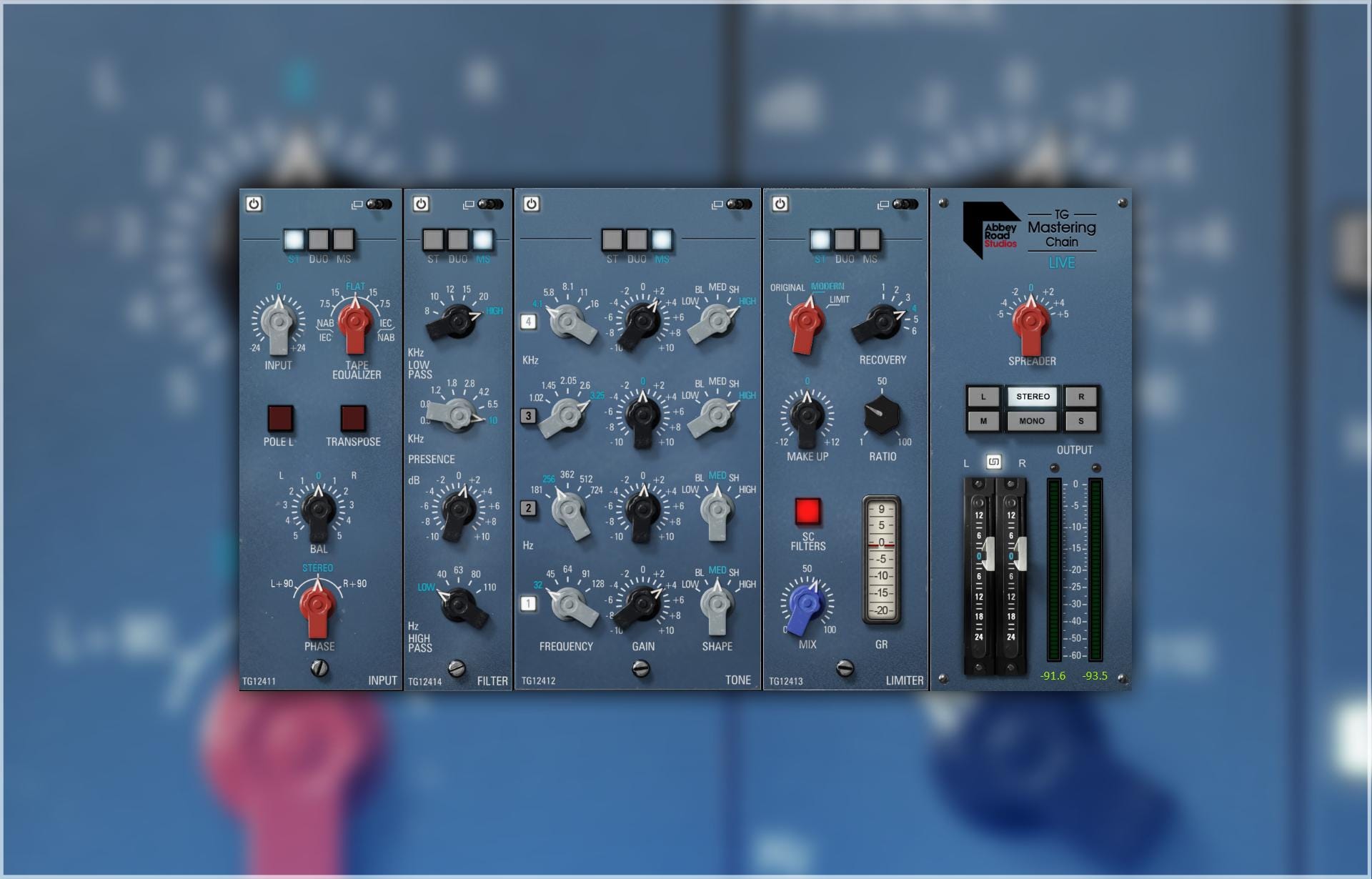Select ST mode on the LIMITER module

click(x=820, y=239)
